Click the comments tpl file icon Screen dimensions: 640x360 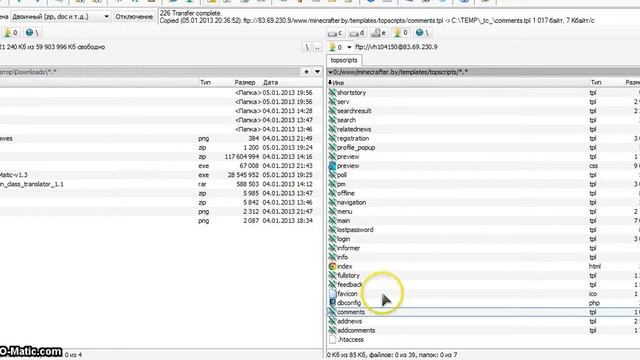tap(332, 312)
